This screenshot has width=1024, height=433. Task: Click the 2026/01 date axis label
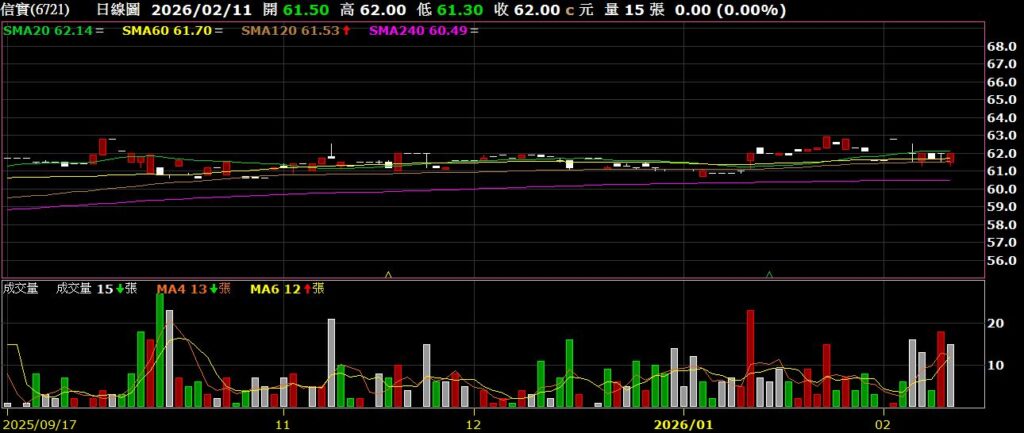coord(683,423)
